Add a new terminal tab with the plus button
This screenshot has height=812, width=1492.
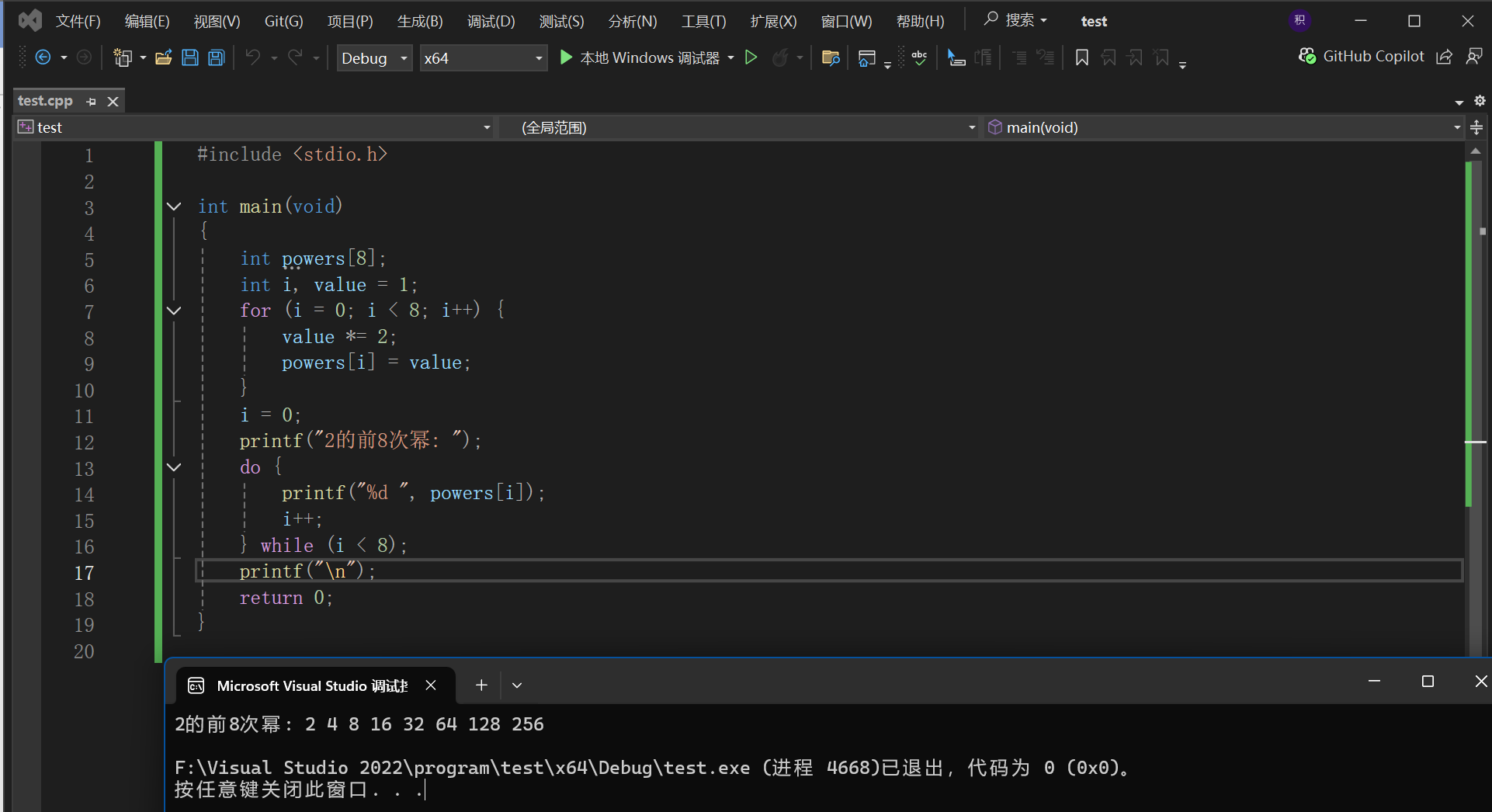point(481,685)
